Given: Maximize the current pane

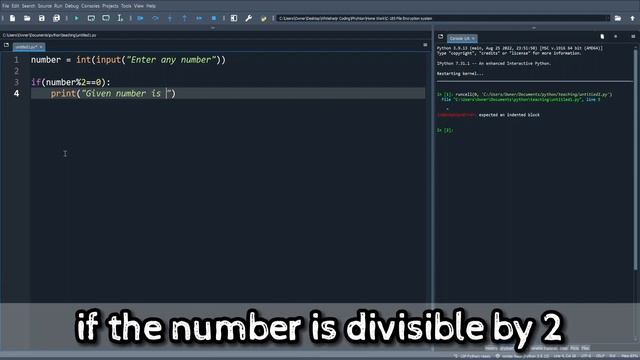Looking at the screenshot, I should tap(234, 18).
